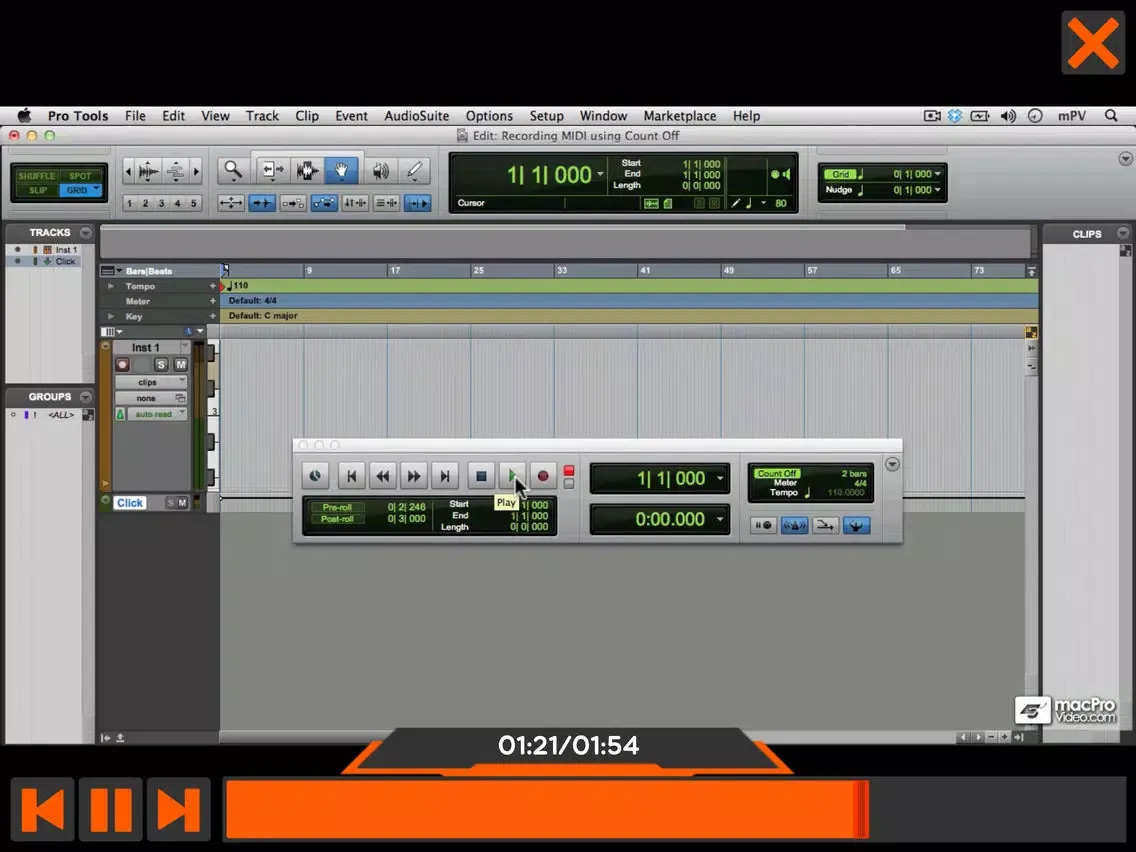Click Rewind in Transport window
The height and width of the screenshot is (852, 1136).
(383, 476)
